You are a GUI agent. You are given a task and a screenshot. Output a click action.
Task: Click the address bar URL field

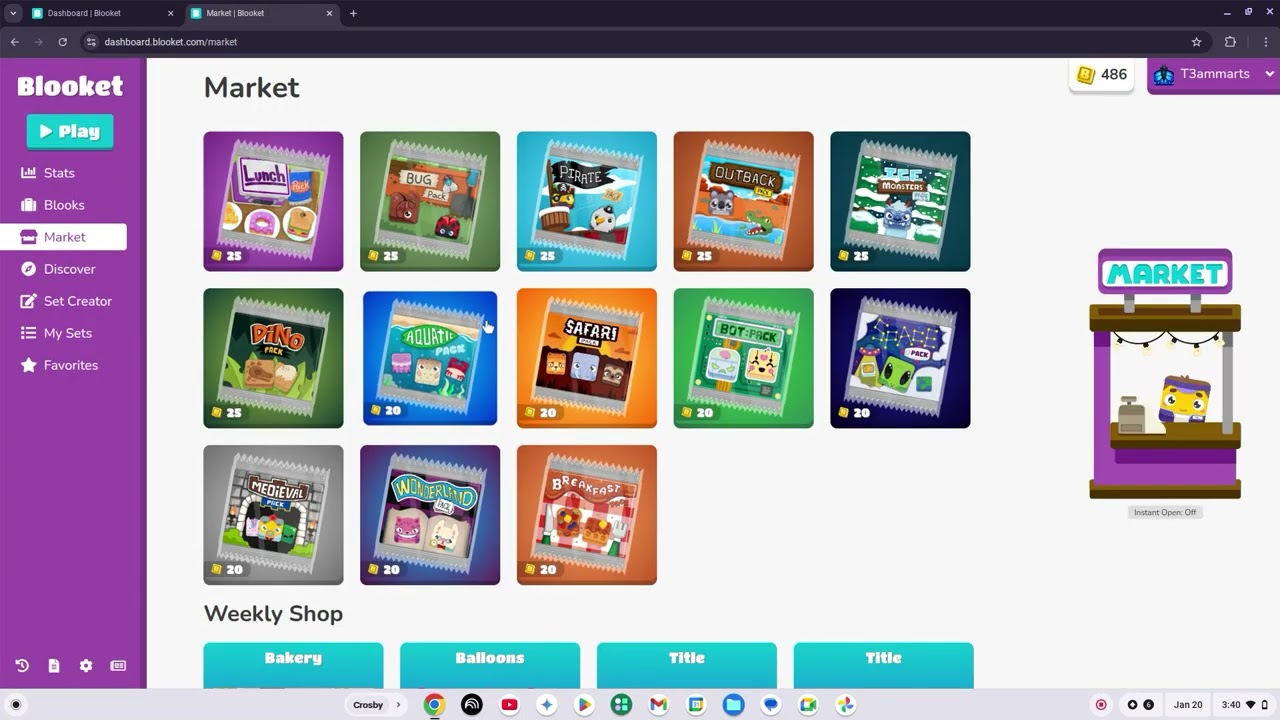(640, 42)
